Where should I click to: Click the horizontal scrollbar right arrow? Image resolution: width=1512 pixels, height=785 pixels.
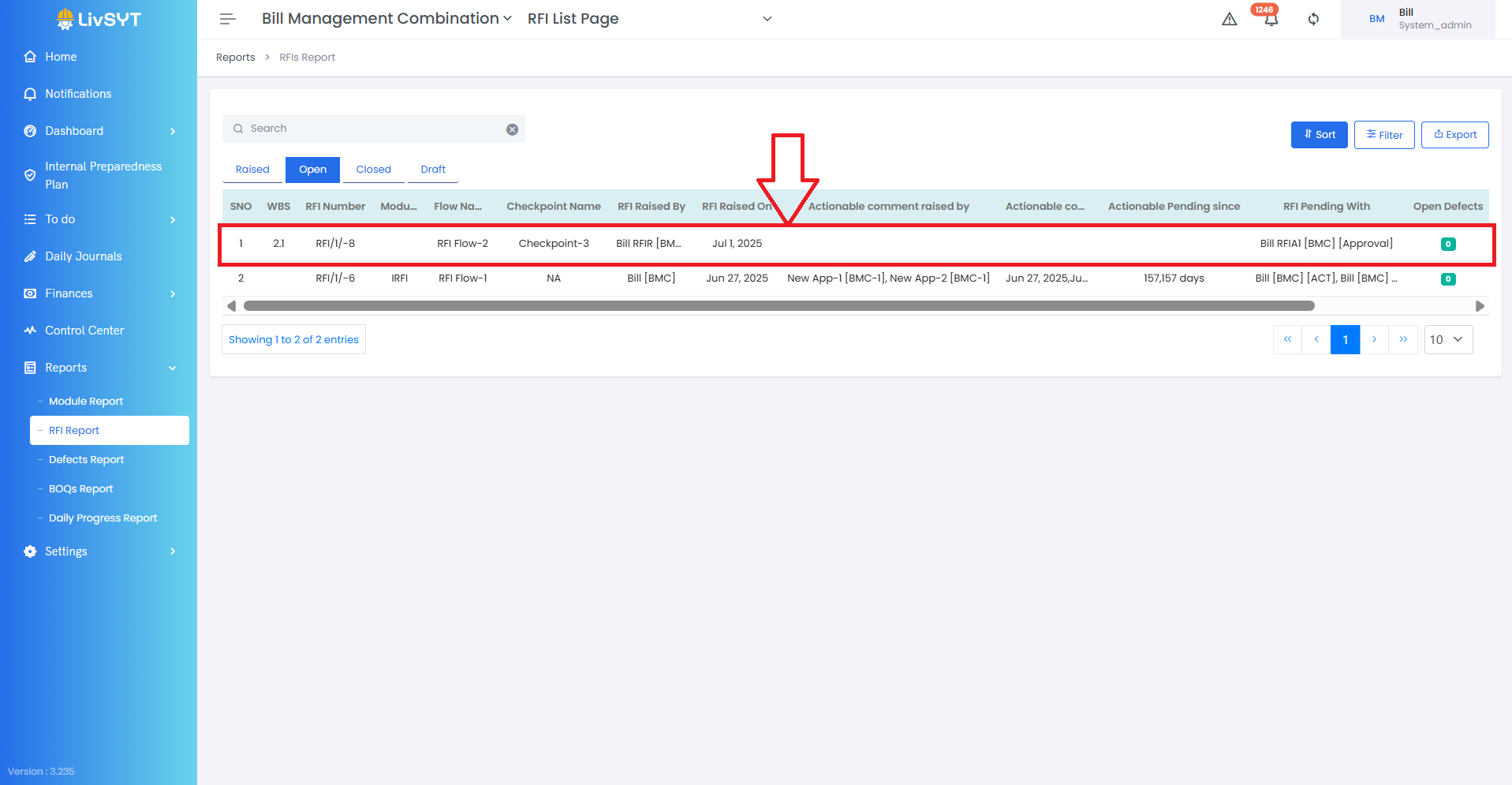(x=1480, y=306)
